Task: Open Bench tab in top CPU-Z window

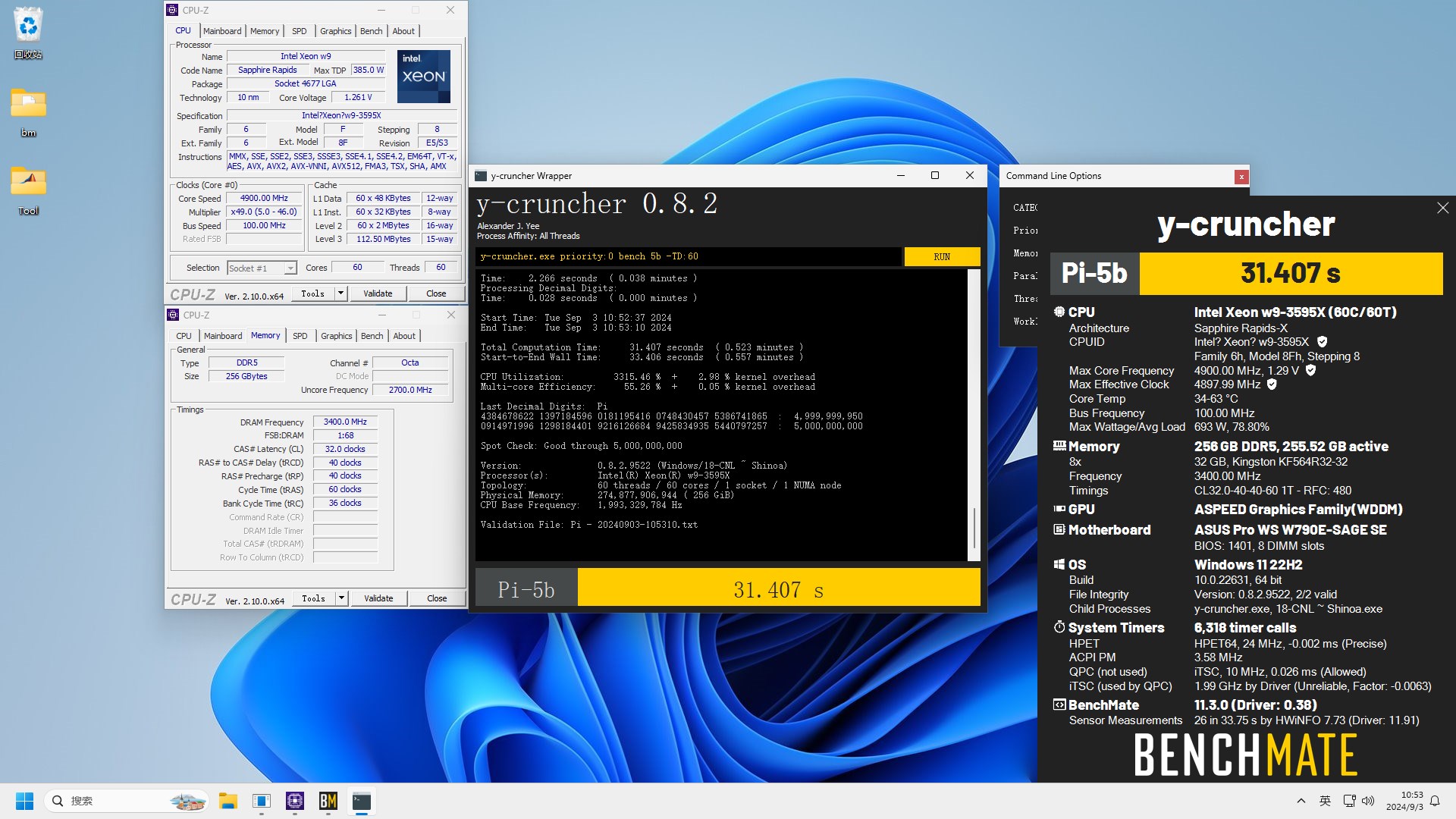Action: (371, 31)
